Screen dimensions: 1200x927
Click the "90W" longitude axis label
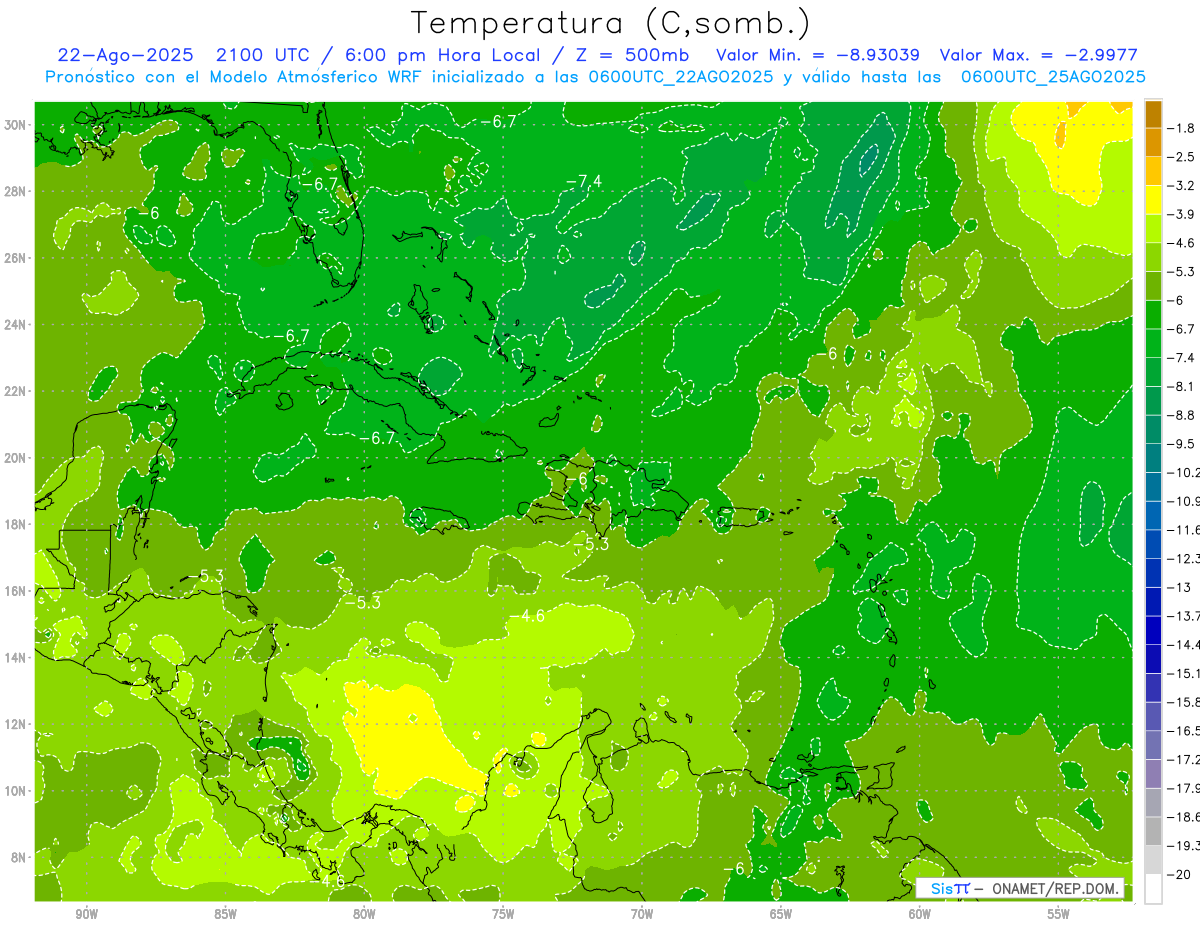tap(86, 914)
